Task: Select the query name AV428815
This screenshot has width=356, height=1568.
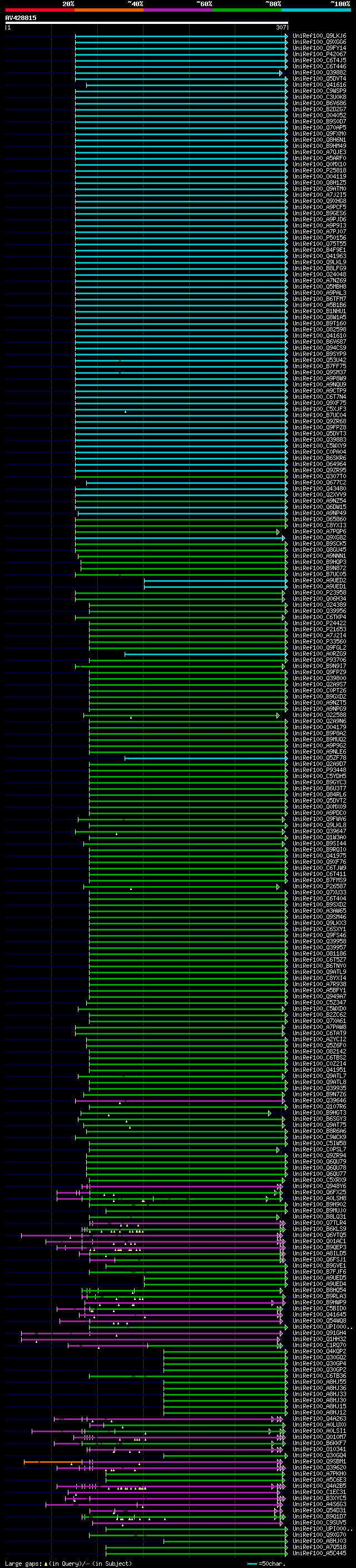Action: click(x=21, y=18)
